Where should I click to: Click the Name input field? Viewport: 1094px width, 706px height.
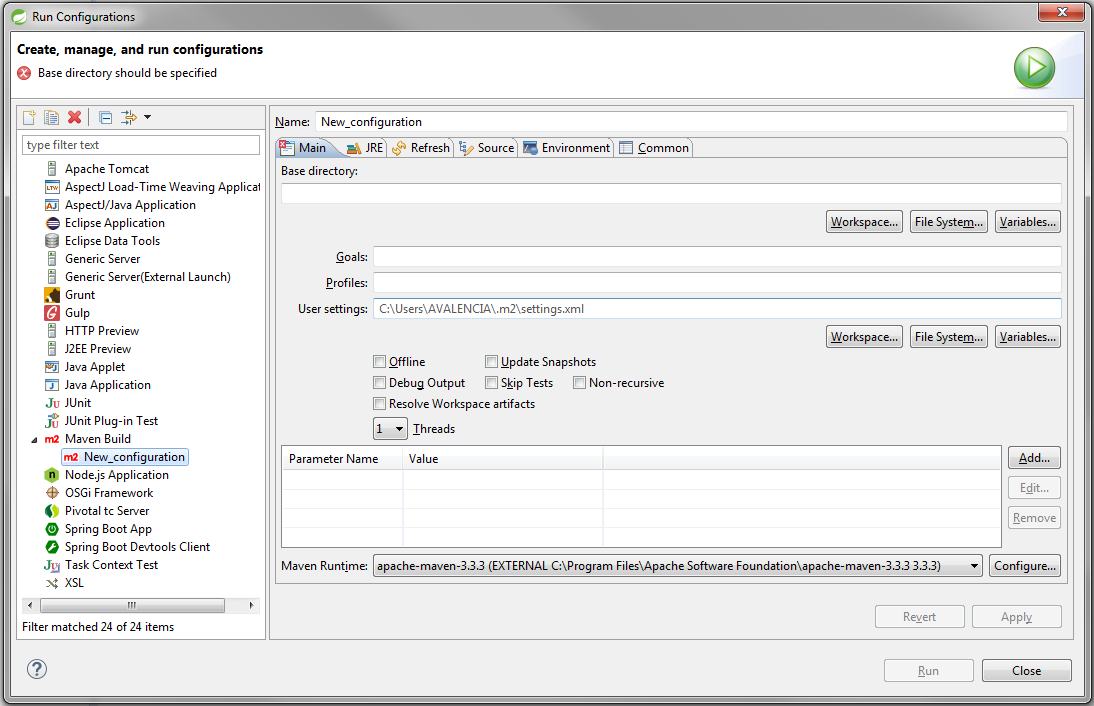click(691, 121)
